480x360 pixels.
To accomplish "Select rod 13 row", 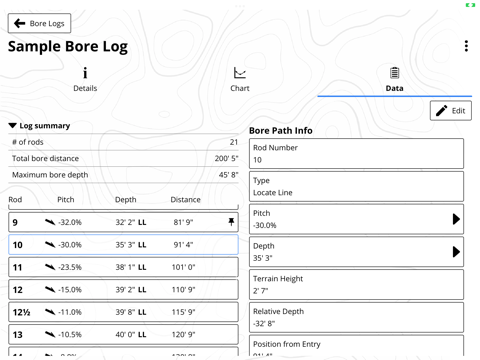I will [123, 334].
